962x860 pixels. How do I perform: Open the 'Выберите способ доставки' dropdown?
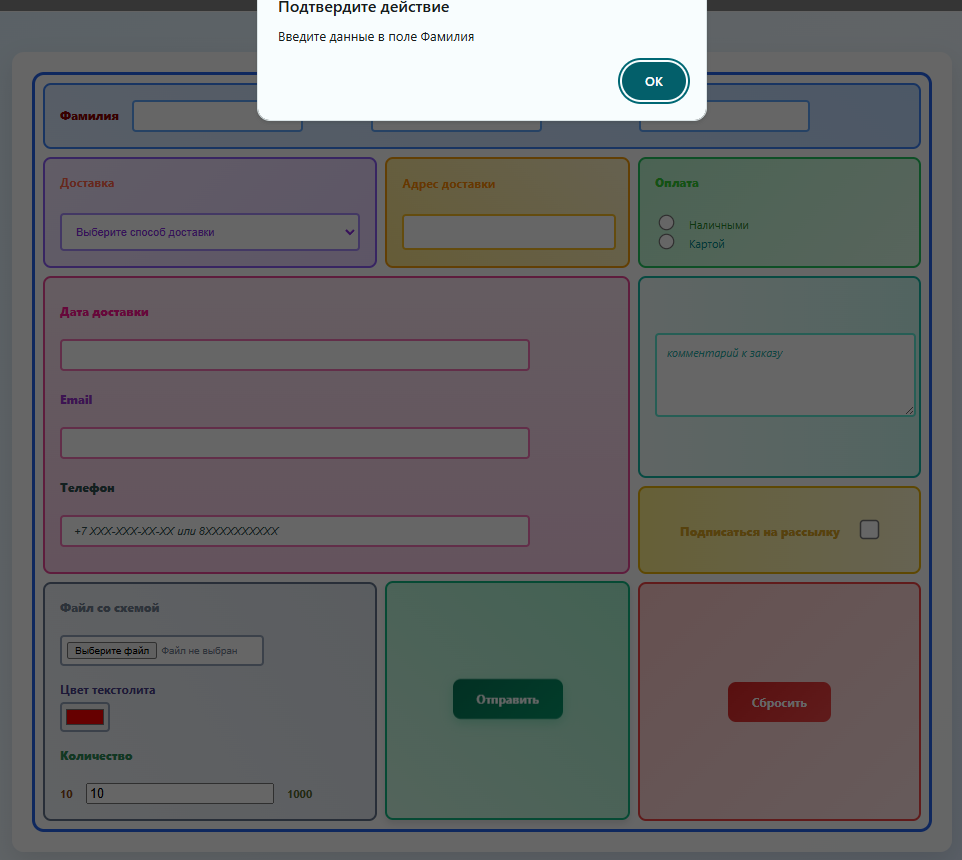[x=210, y=232]
